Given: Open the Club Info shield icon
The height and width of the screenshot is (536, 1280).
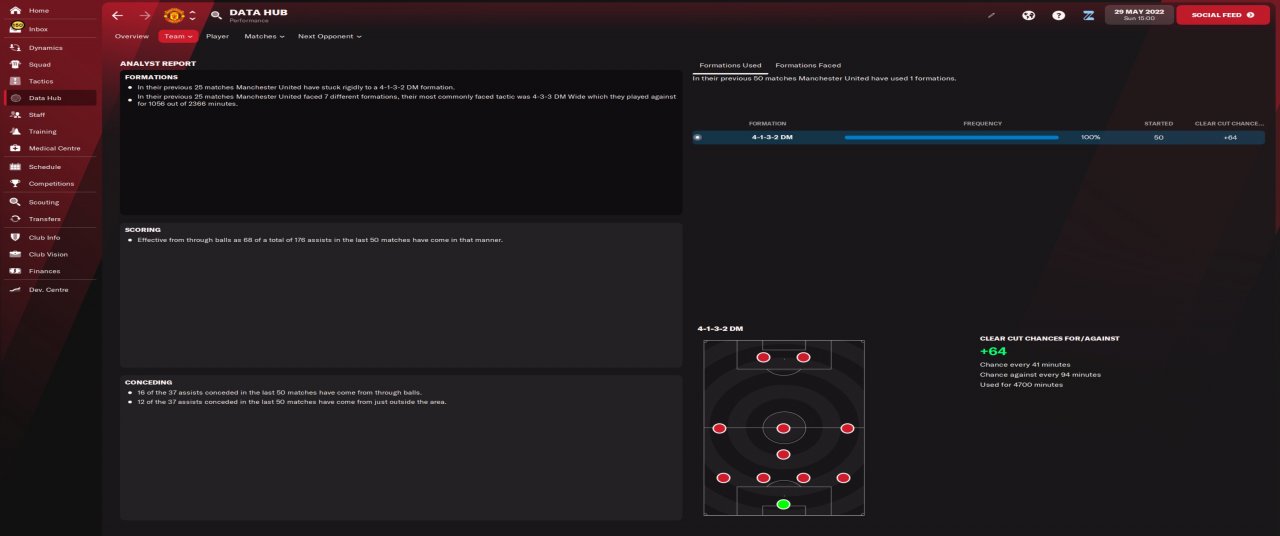Looking at the screenshot, I should (15, 237).
